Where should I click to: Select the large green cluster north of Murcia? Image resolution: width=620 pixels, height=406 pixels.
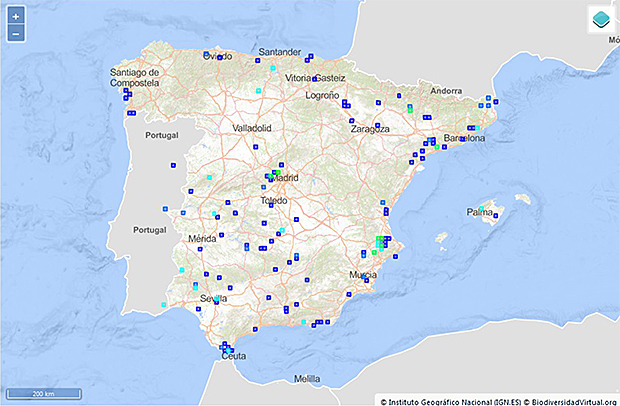tap(381, 241)
